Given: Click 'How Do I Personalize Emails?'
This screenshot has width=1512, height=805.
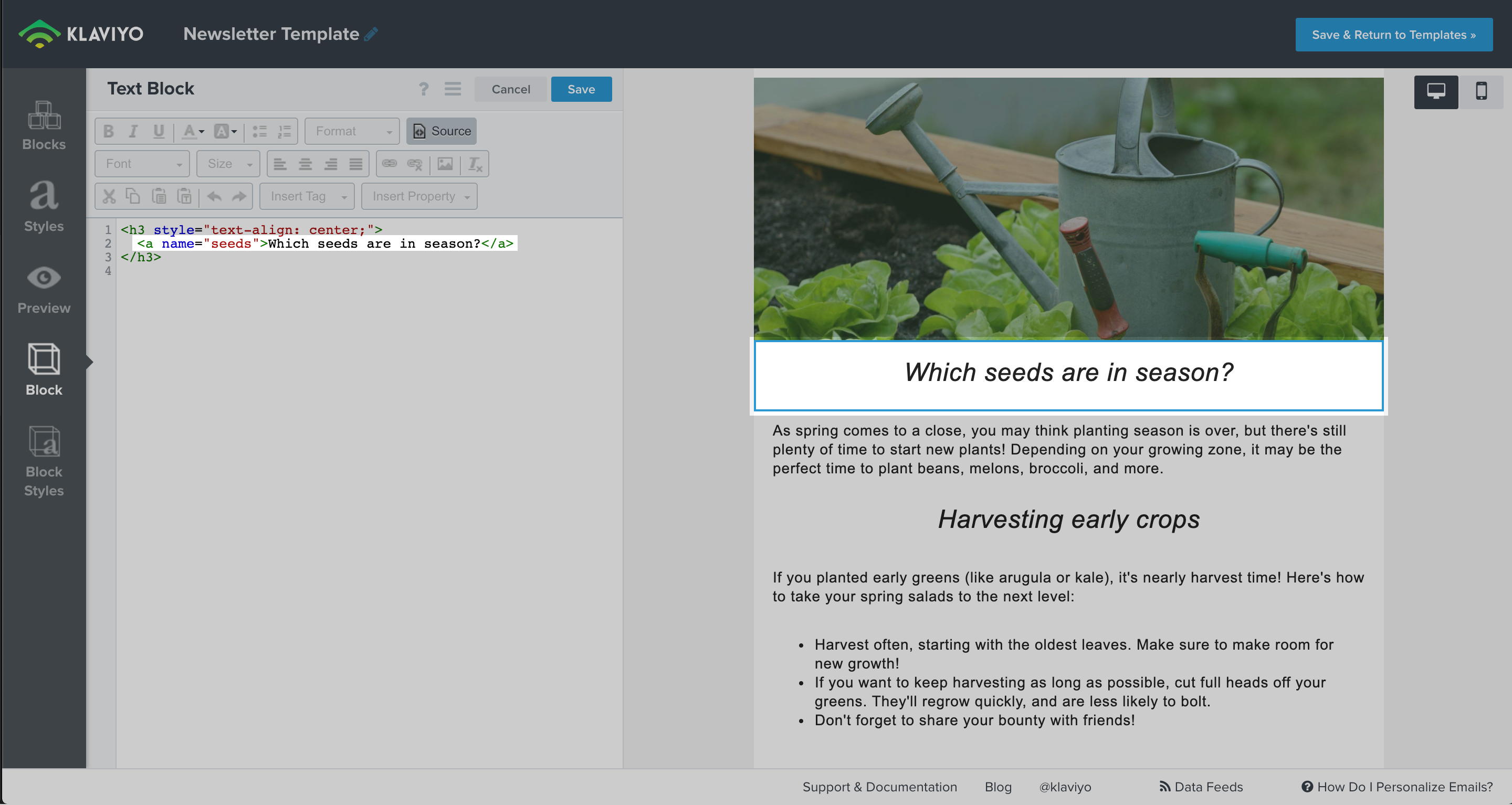Looking at the screenshot, I should 1397,787.
